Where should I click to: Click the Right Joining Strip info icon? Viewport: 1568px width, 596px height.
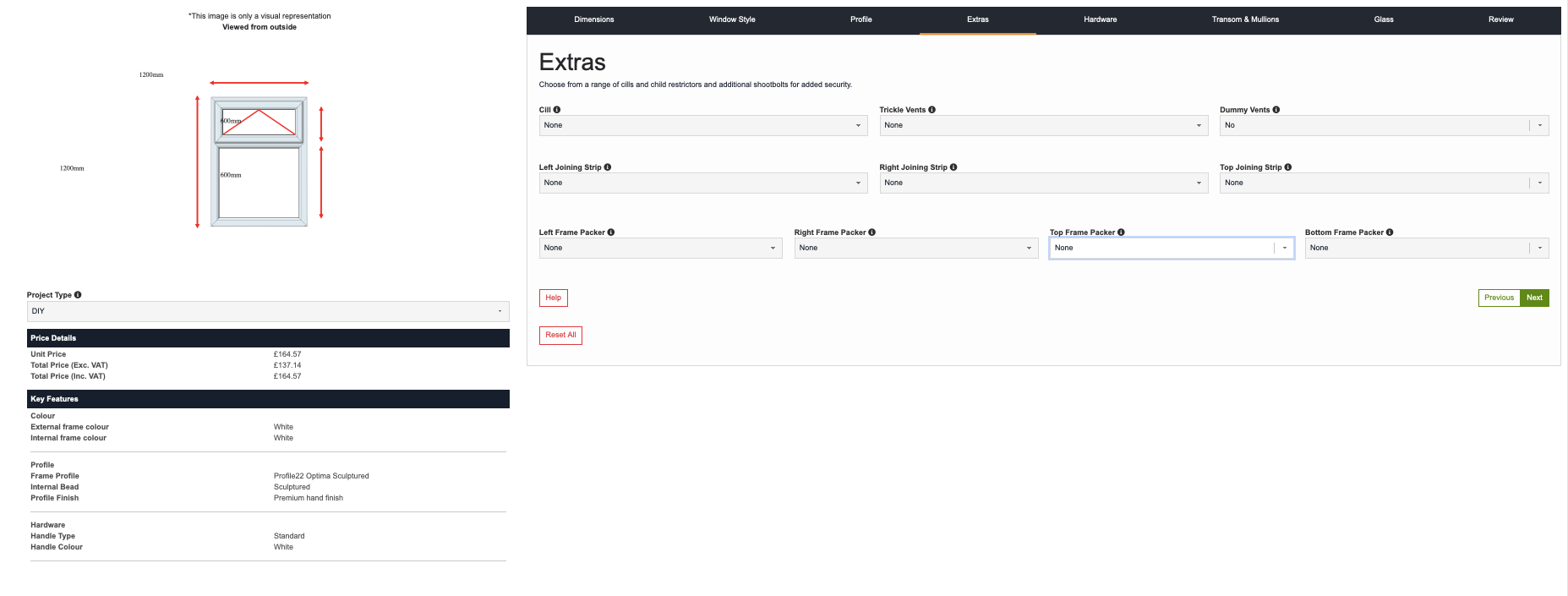953,167
